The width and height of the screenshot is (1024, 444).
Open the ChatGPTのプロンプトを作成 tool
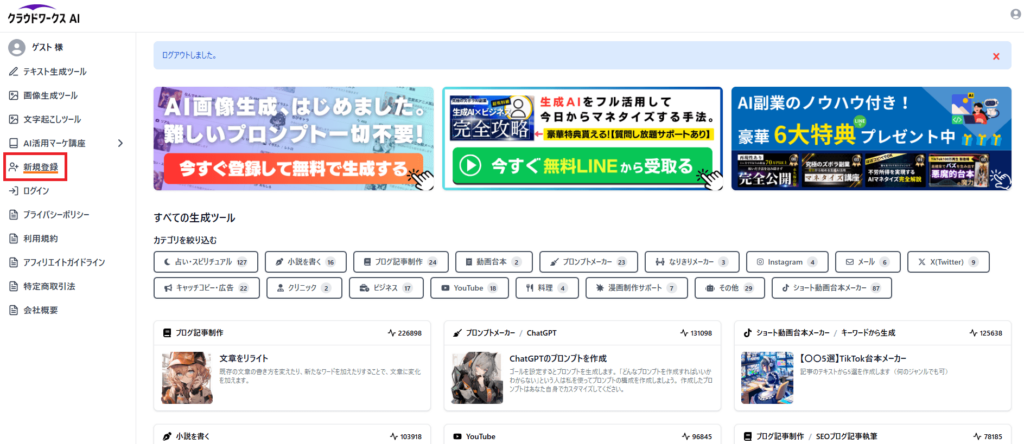pyautogui.click(x=582, y=366)
